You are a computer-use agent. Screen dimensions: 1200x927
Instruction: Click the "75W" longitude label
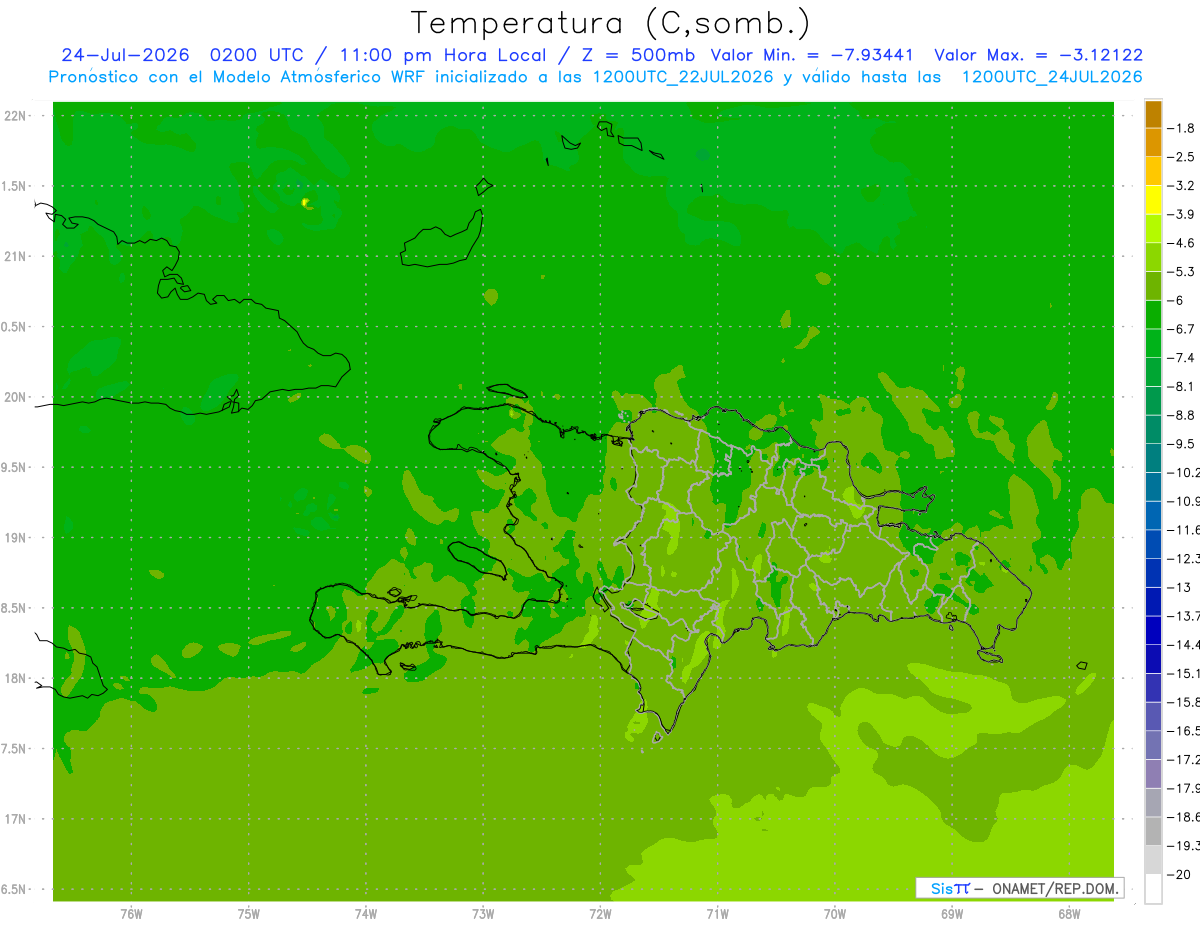coord(249,914)
